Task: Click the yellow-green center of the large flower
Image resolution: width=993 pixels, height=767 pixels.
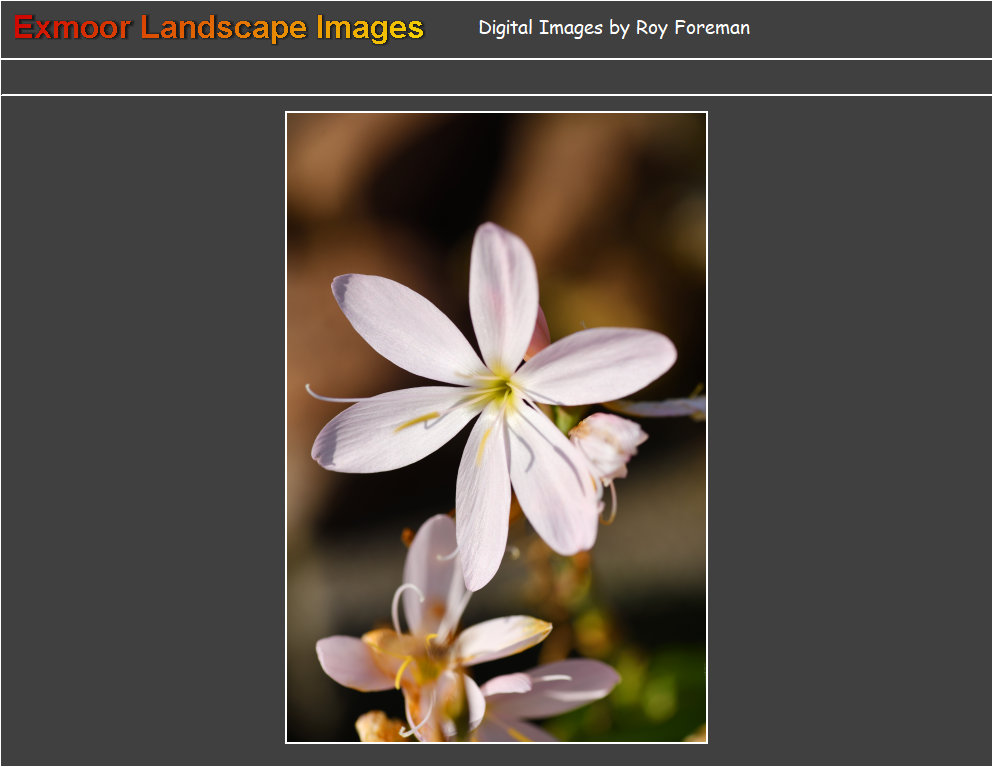Action: 497,388
